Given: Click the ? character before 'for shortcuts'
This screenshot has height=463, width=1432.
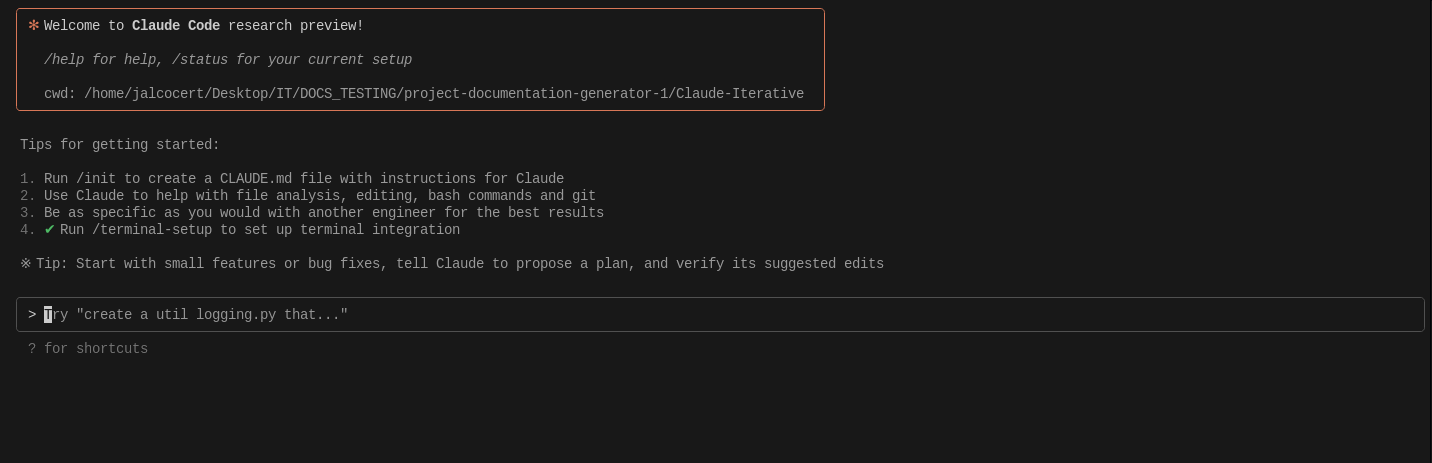Looking at the screenshot, I should coord(32,349).
